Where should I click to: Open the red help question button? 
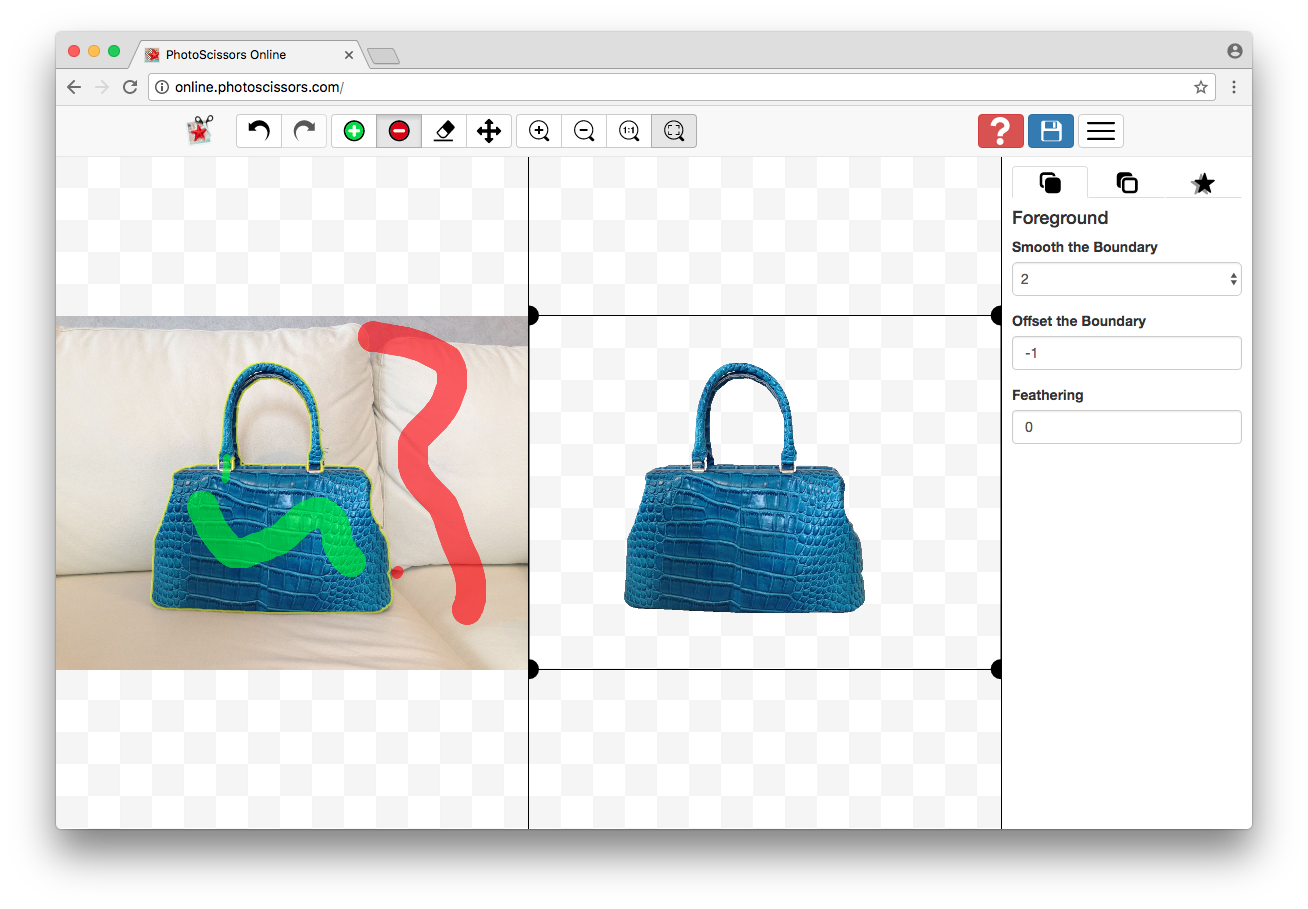tap(1000, 131)
